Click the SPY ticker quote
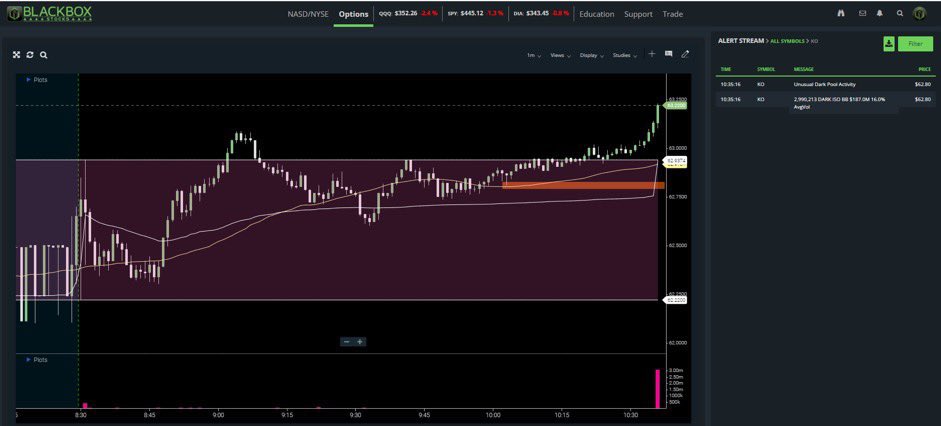Viewport: 941px width, 426px height. pyautogui.click(x=476, y=13)
